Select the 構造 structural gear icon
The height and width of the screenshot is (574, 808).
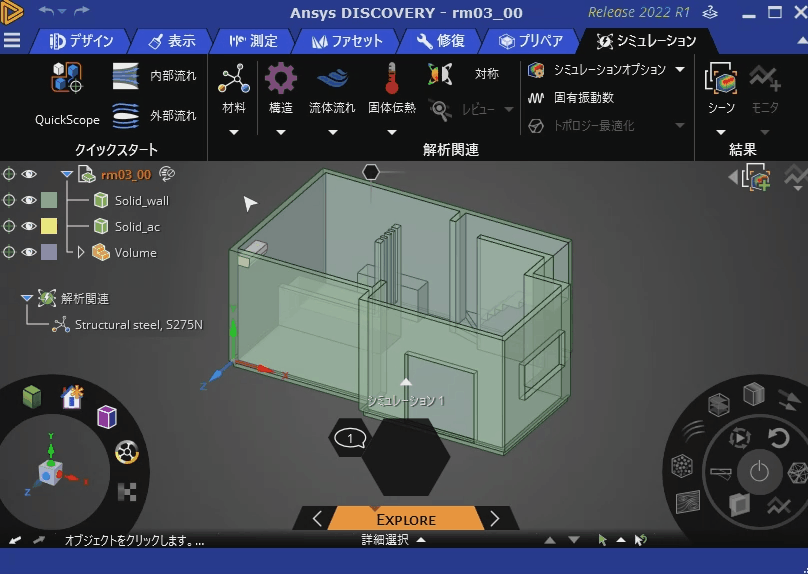click(281, 78)
